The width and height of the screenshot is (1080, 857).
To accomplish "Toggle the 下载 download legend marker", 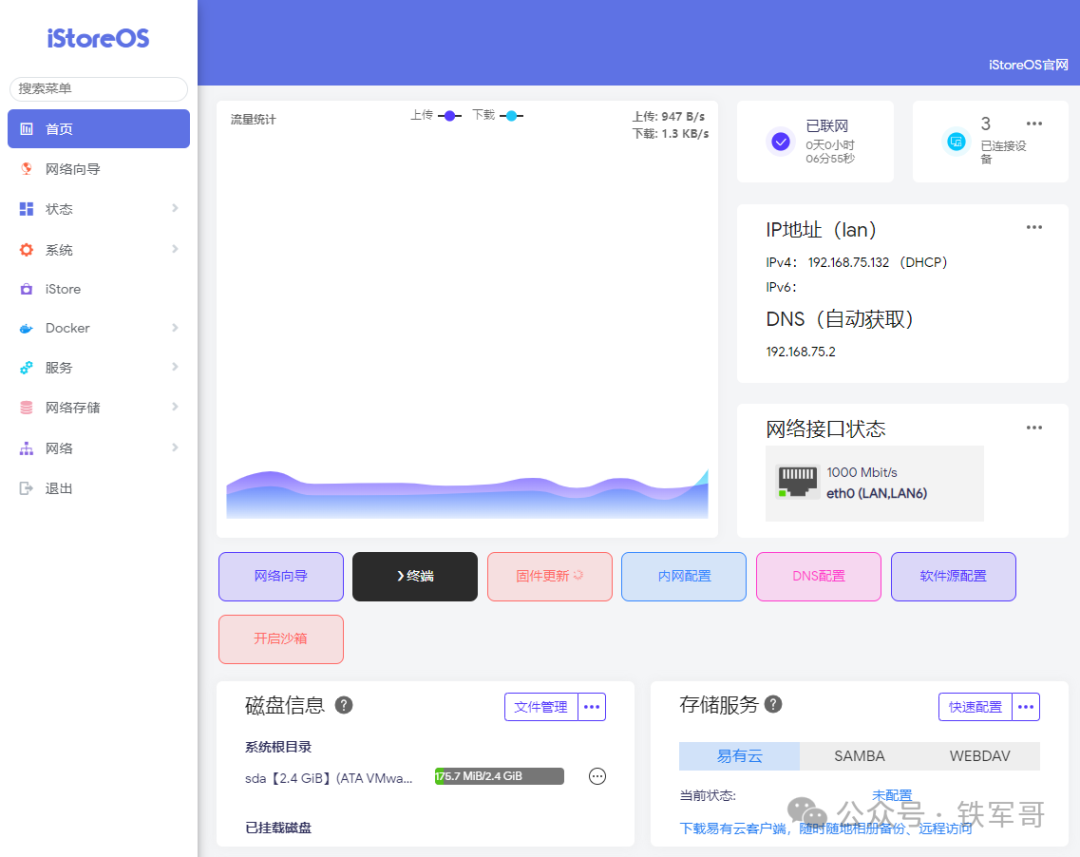I will point(512,116).
